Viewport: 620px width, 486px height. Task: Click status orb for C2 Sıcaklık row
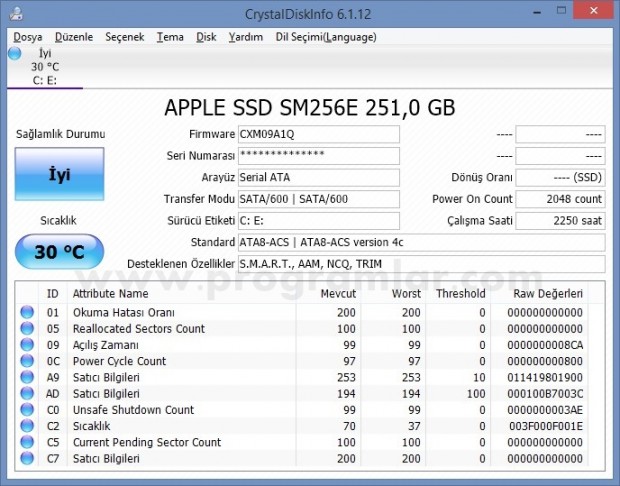27,425
